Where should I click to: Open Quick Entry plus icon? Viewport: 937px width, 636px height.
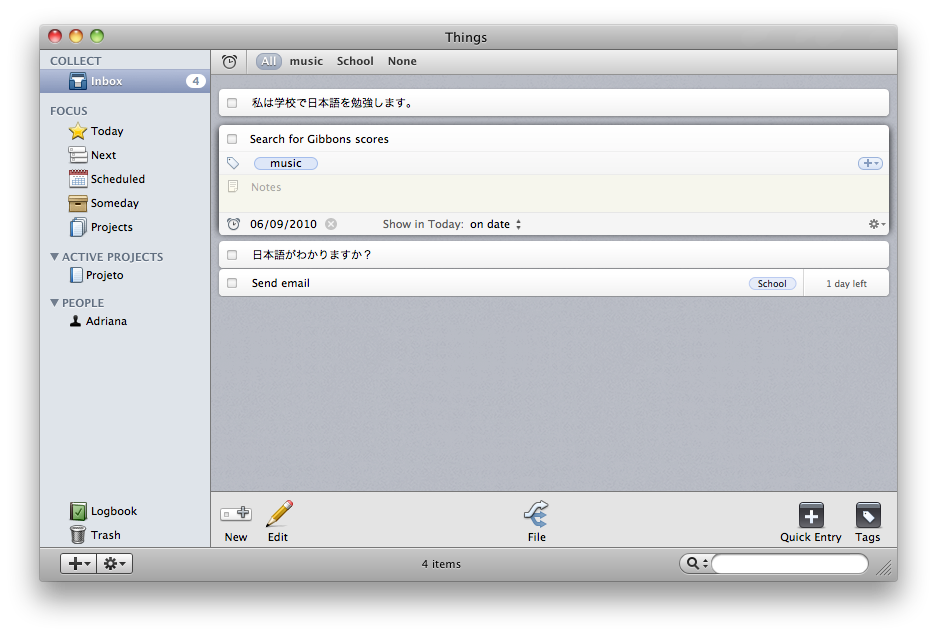pyautogui.click(x=811, y=515)
